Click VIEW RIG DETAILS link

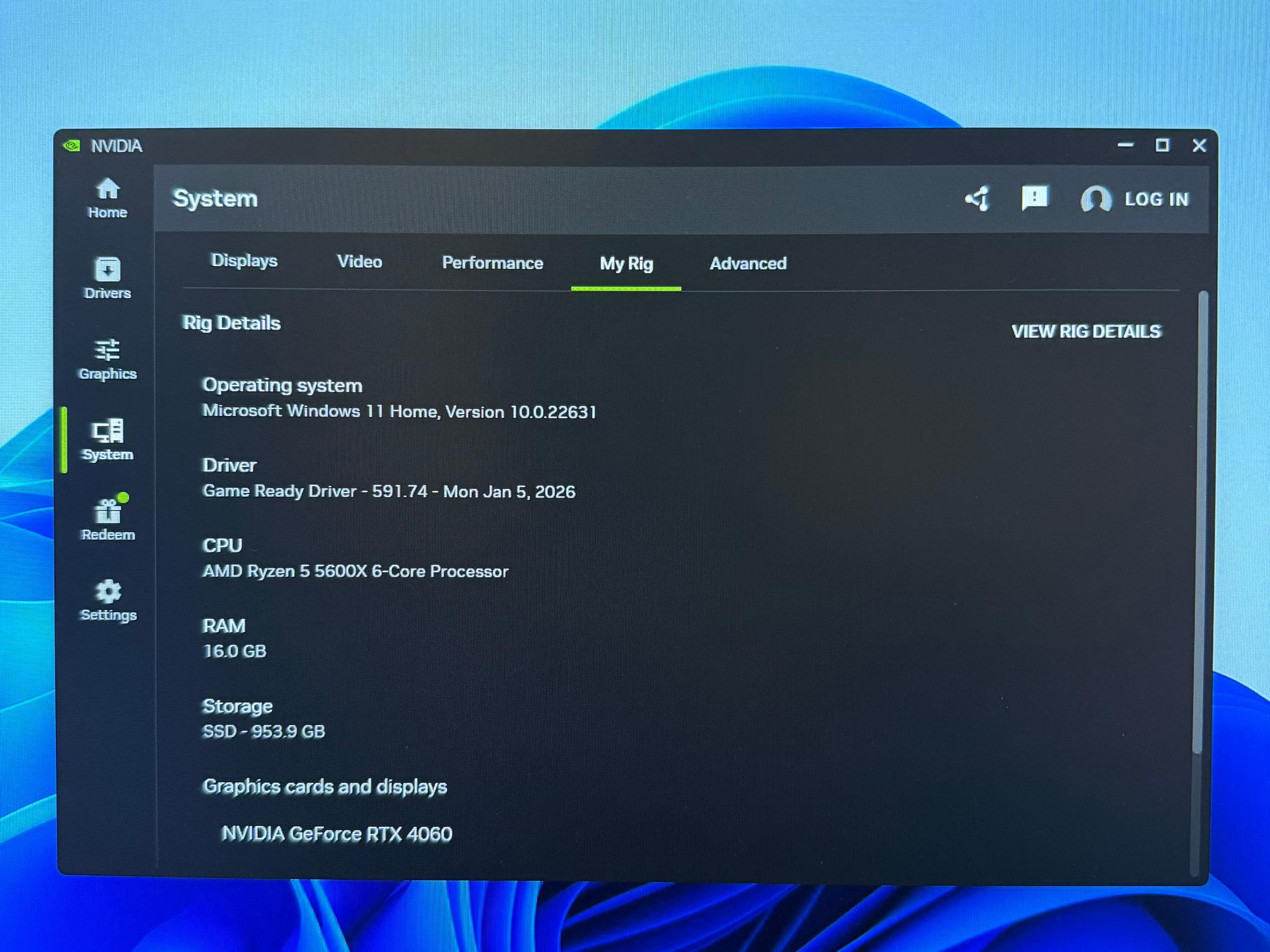[x=1086, y=332]
